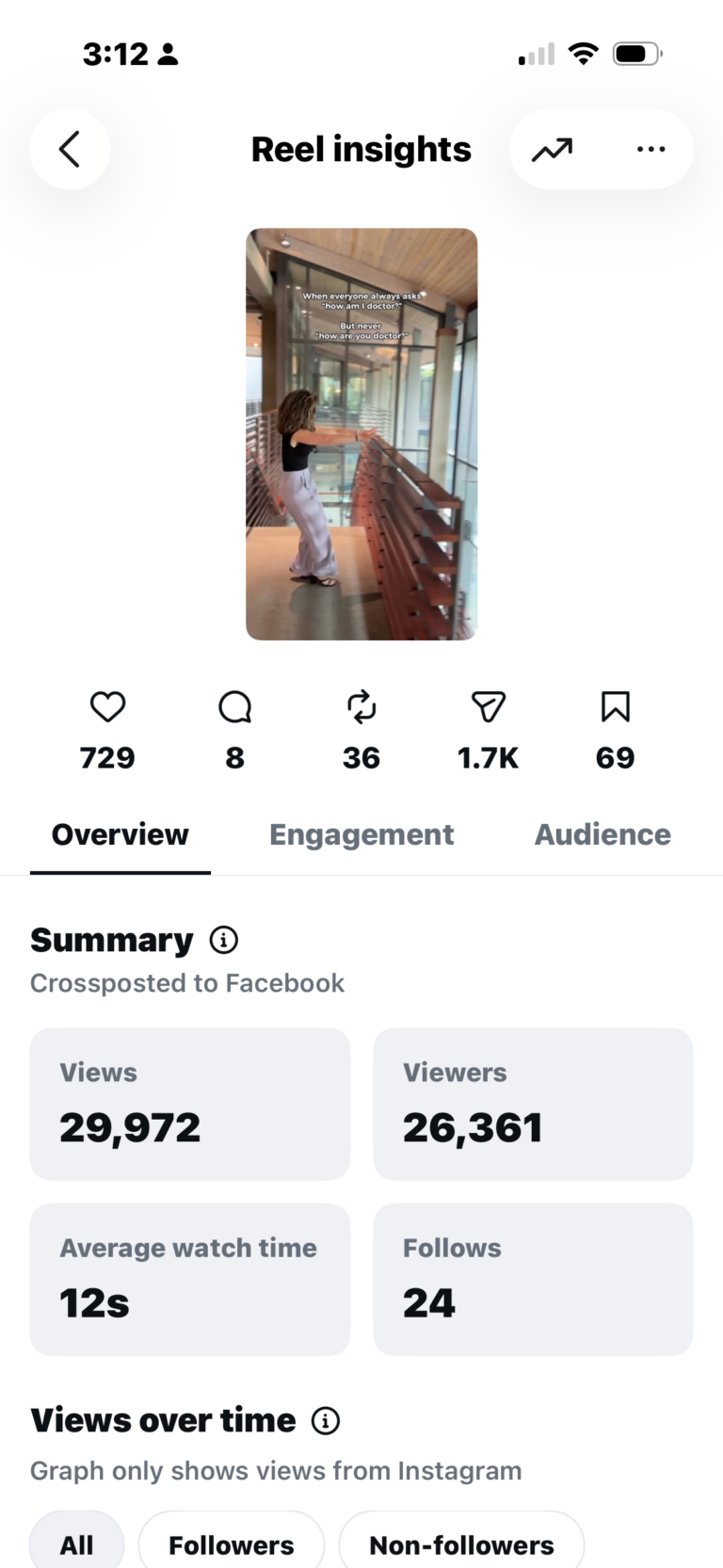Switch to the Engagement tab
Image resolution: width=723 pixels, height=1568 pixels.
(x=361, y=834)
